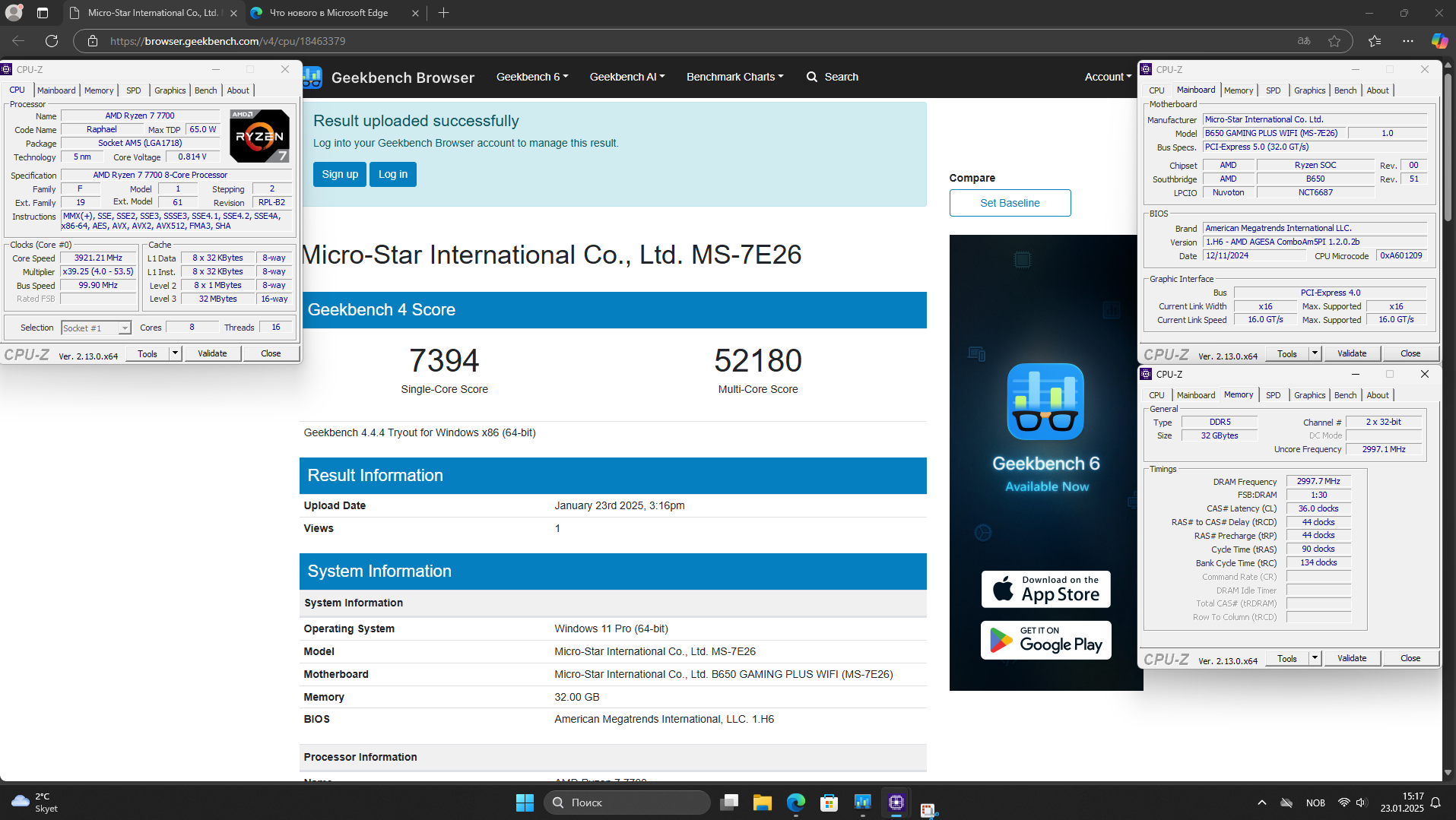Image resolution: width=1456 pixels, height=820 pixels.
Task: Click Validate in Mainboard CPU-Z window
Action: point(1352,353)
